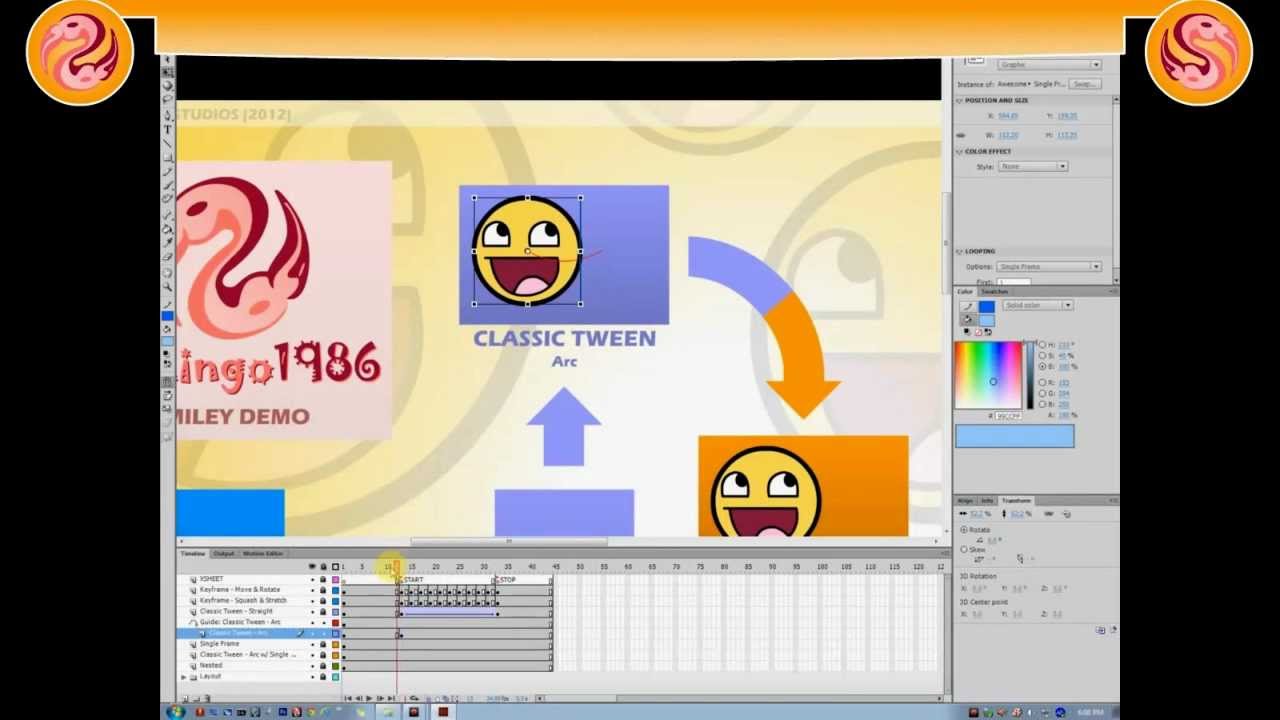The width and height of the screenshot is (1280, 720).
Task: Select the H hue radio button
Action: tap(1042, 345)
